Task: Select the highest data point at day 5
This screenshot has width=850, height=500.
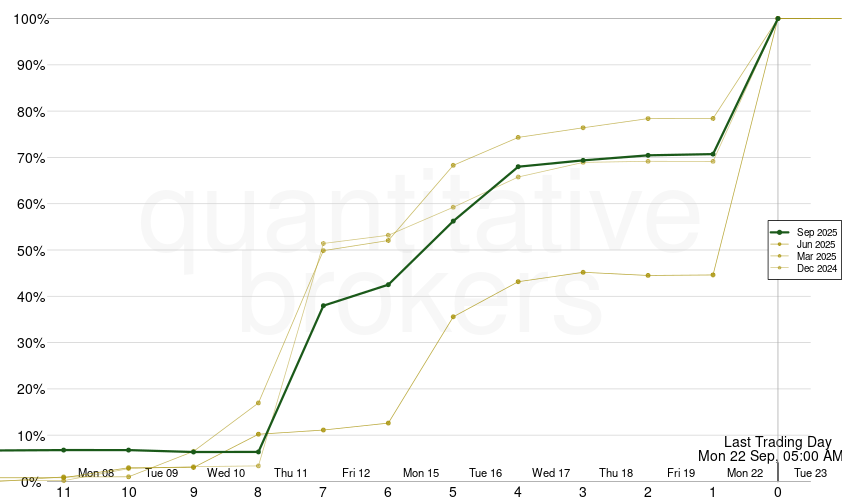Action: pos(453,165)
